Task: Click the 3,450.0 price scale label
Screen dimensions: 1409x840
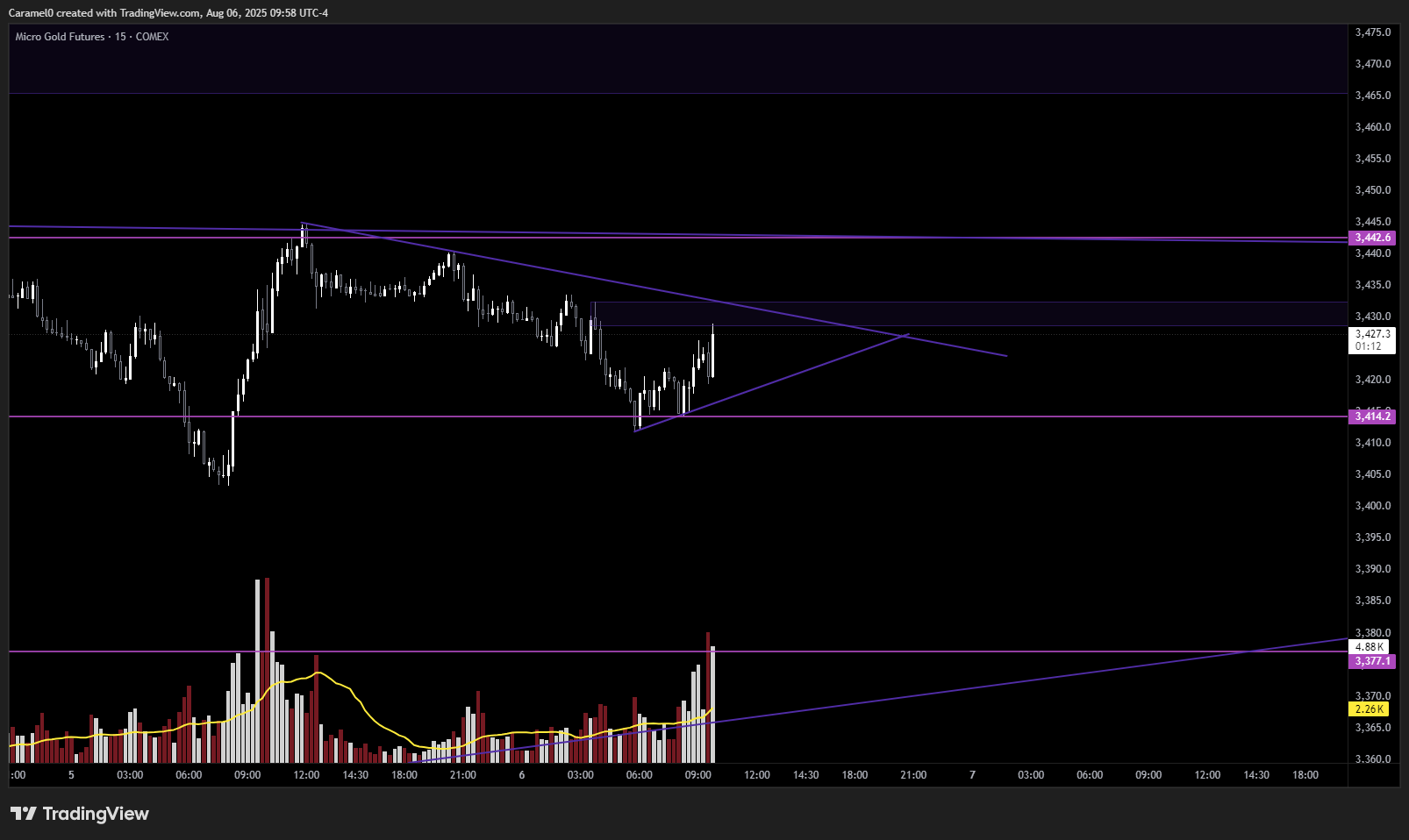Action: [x=1373, y=190]
